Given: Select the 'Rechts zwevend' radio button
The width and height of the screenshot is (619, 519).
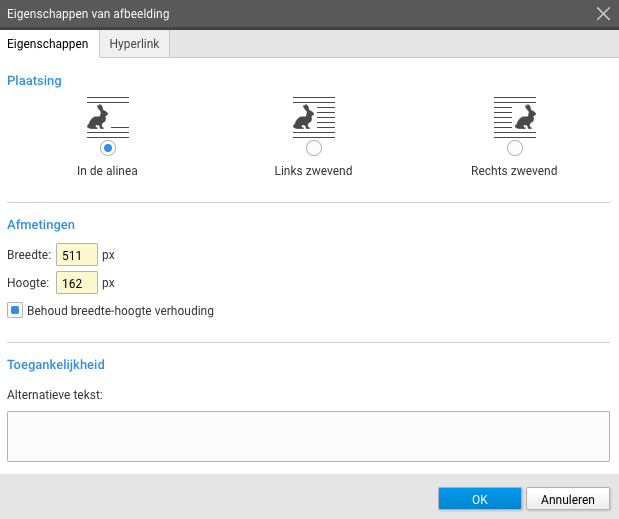Looking at the screenshot, I should (x=515, y=148).
